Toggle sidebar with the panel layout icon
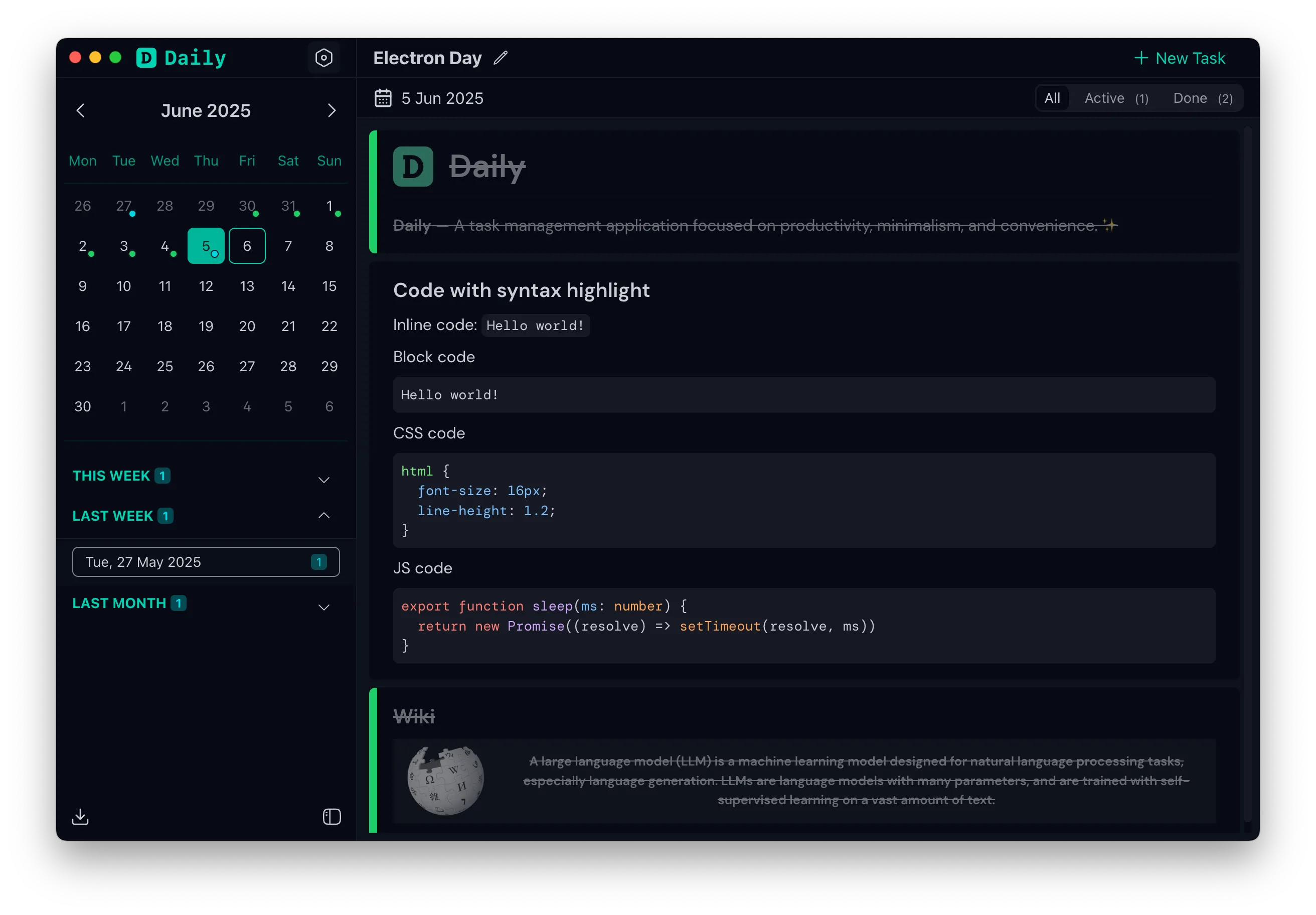The height and width of the screenshot is (915, 1316). (332, 816)
